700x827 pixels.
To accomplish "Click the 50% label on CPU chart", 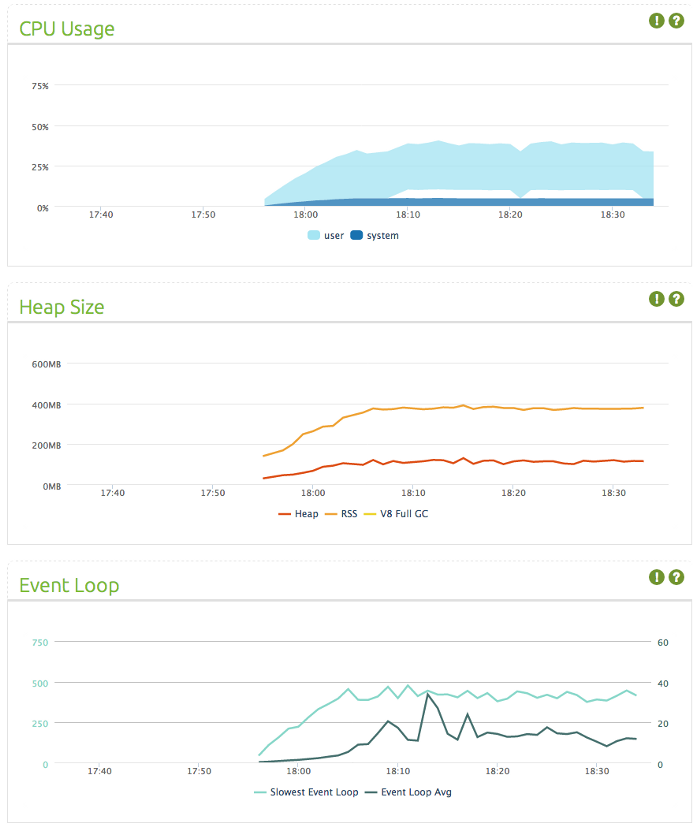I will click(40, 127).
